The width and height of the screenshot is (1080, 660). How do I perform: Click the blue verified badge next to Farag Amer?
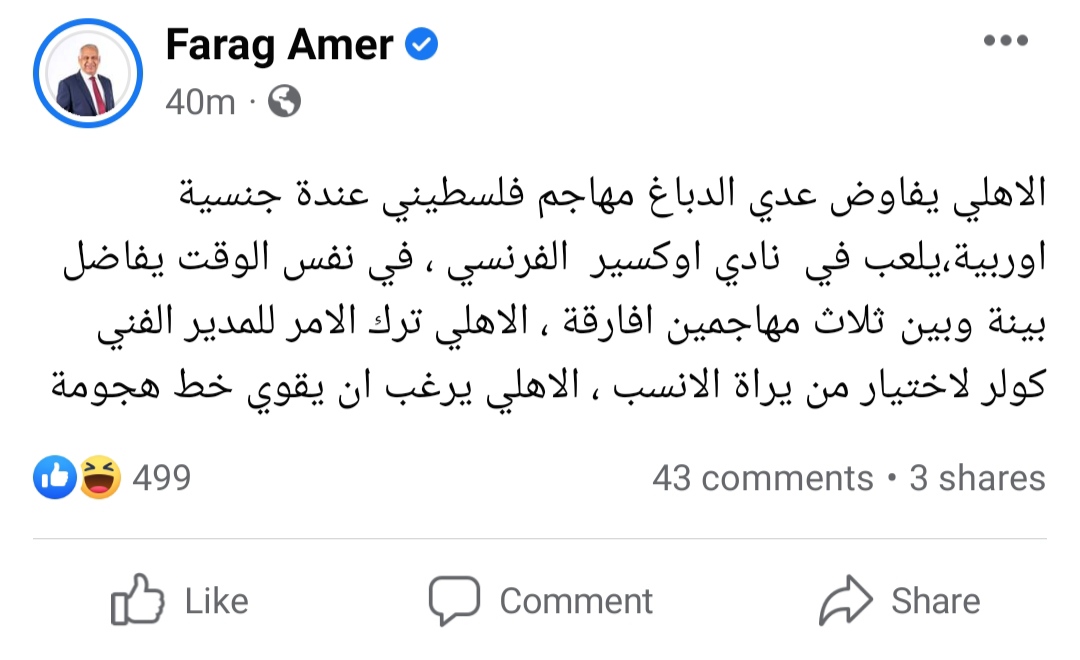422,44
